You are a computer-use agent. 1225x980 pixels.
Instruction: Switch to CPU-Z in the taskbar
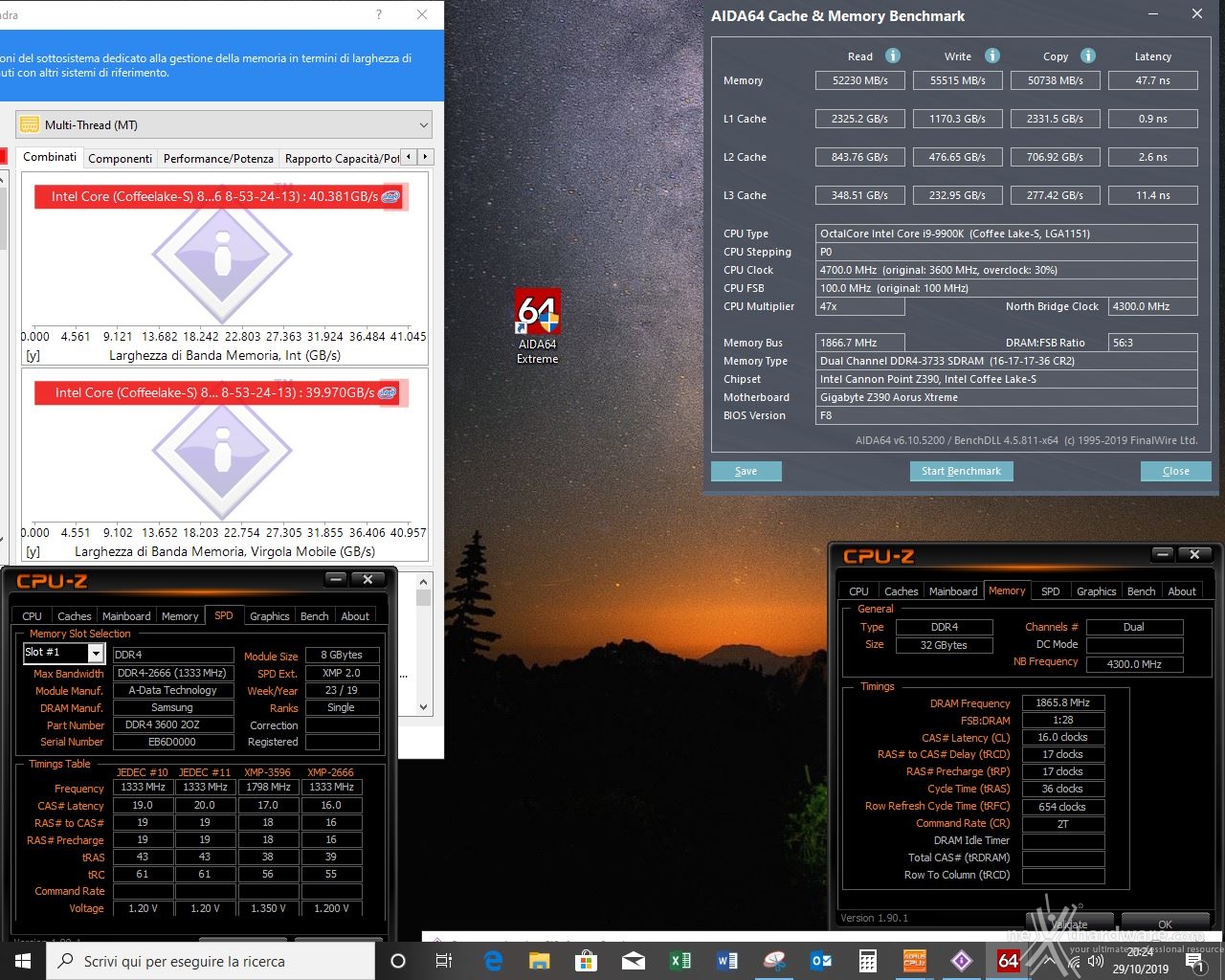(x=914, y=961)
